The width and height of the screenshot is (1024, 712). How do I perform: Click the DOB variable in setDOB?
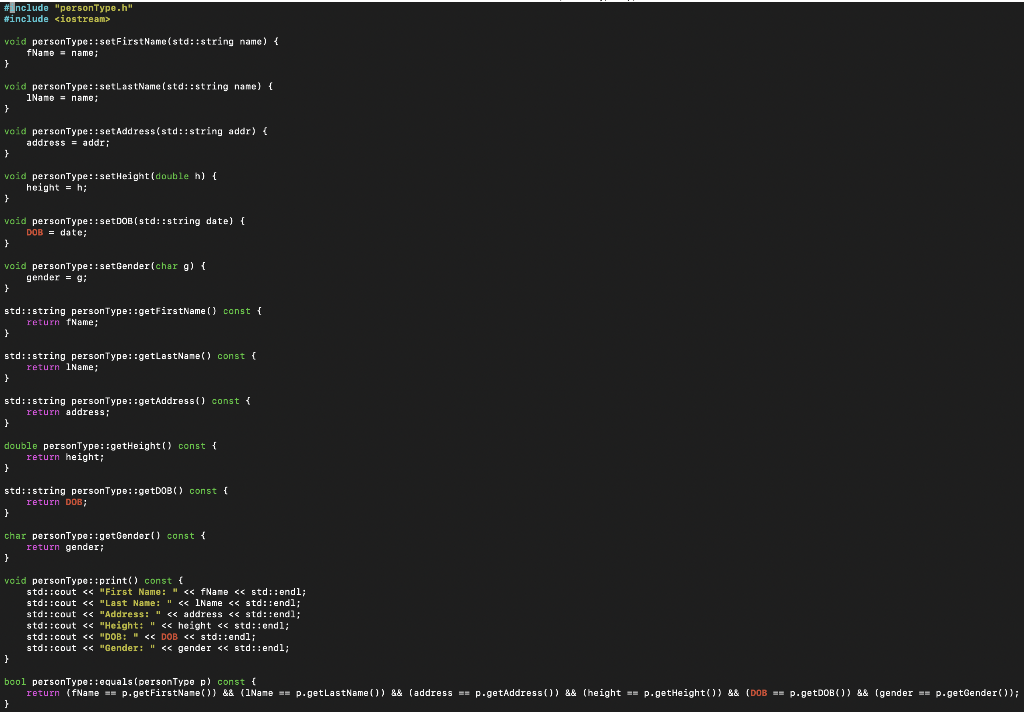click(x=35, y=232)
